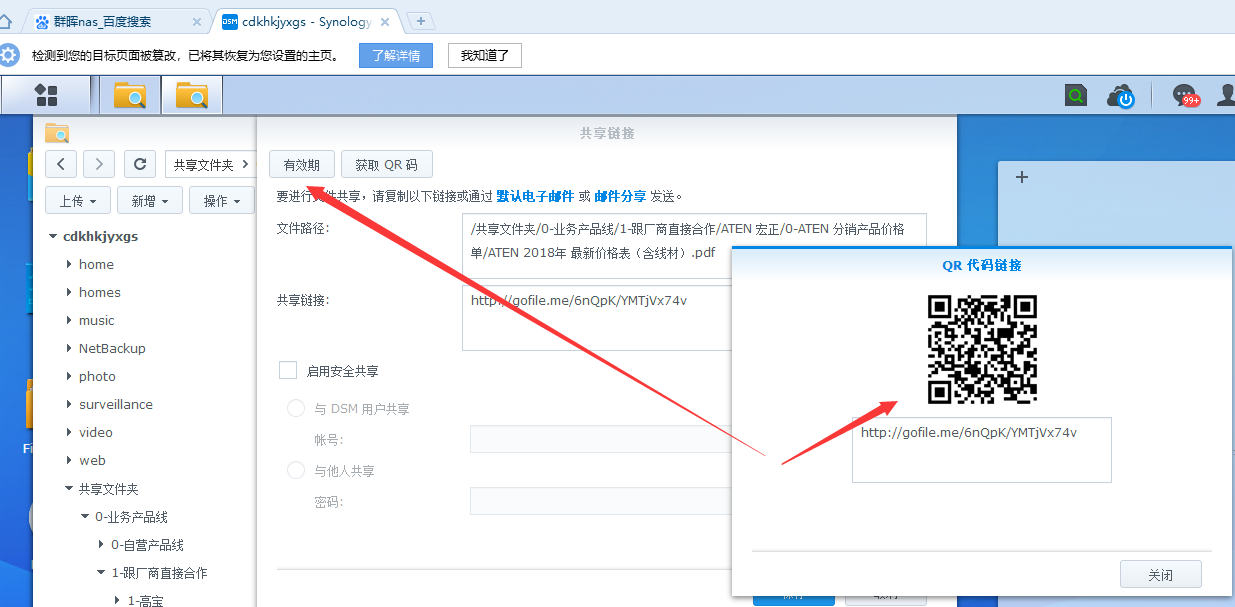Expand the surveillance folder arrow
This screenshot has width=1235, height=607.
pyautogui.click(x=69, y=404)
